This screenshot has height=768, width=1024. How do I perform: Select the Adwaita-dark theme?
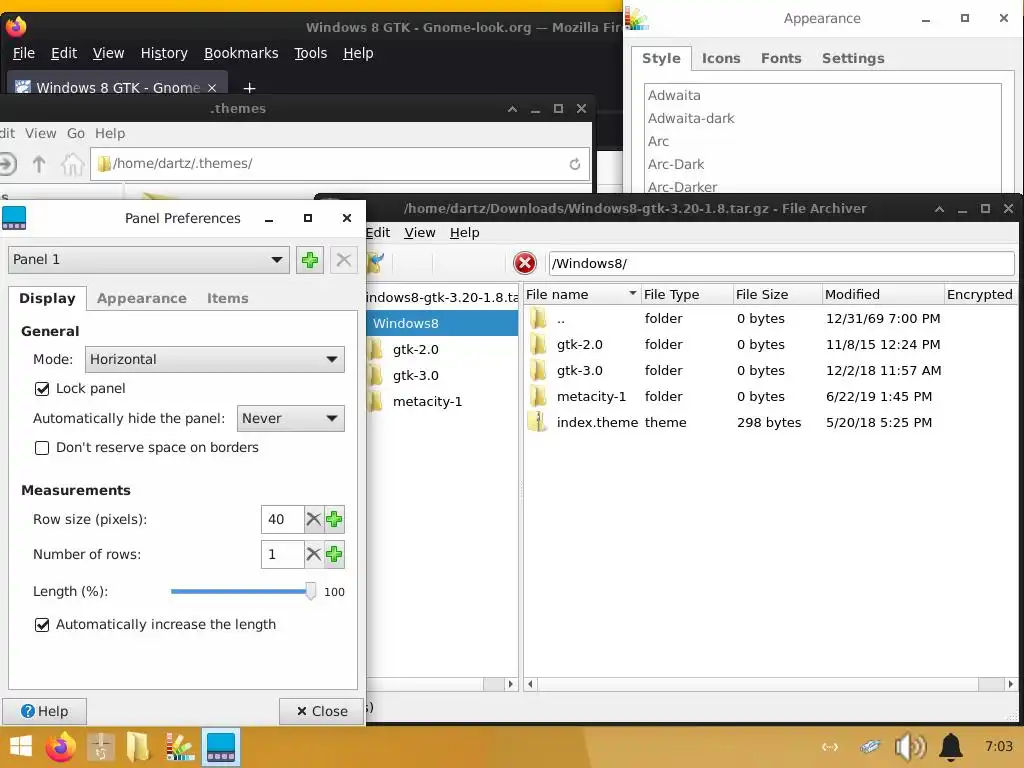(x=691, y=118)
